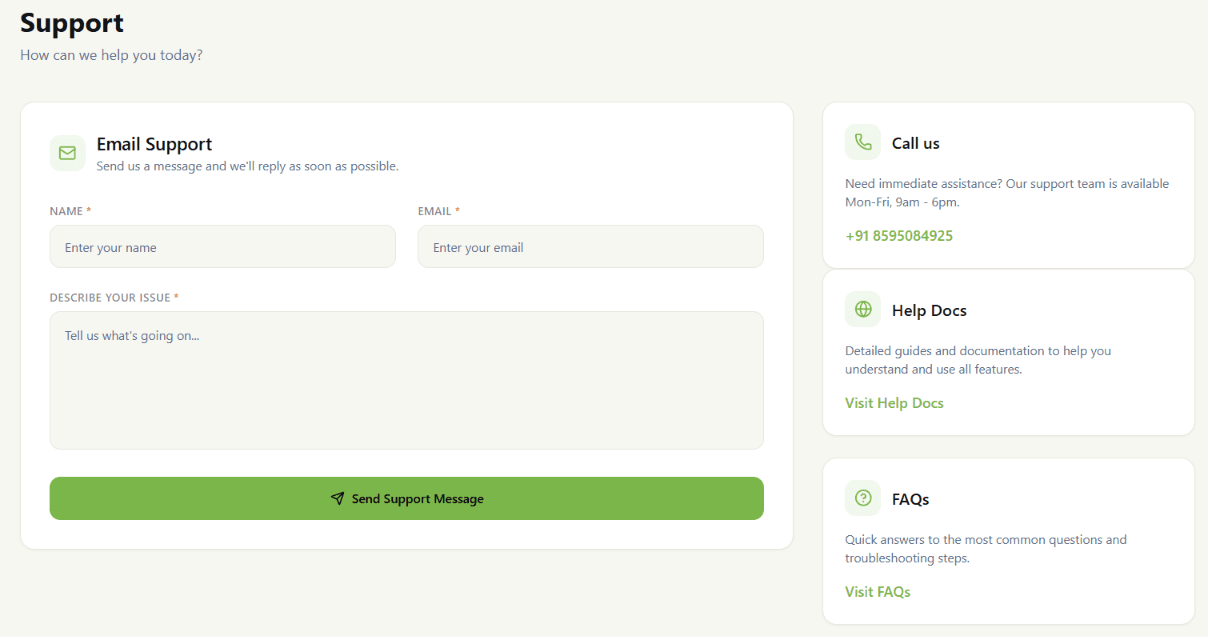Click the Help Docs card title
The image size is (1208, 637).
[x=929, y=310]
